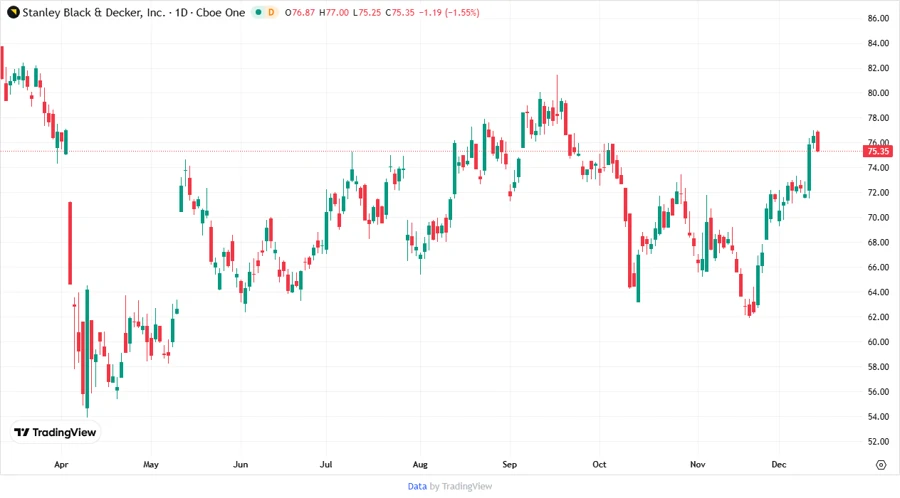Screen dimensions: 900x498
Task: Click the Nov label on time axis
Action: 698,464
